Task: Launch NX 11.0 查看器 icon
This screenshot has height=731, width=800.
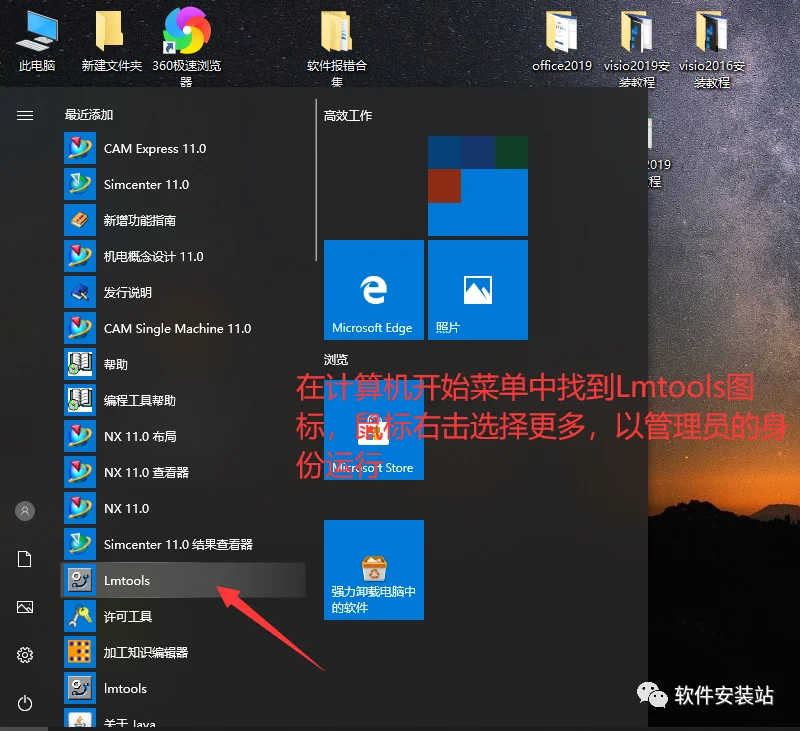Action: [x=80, y=472]
